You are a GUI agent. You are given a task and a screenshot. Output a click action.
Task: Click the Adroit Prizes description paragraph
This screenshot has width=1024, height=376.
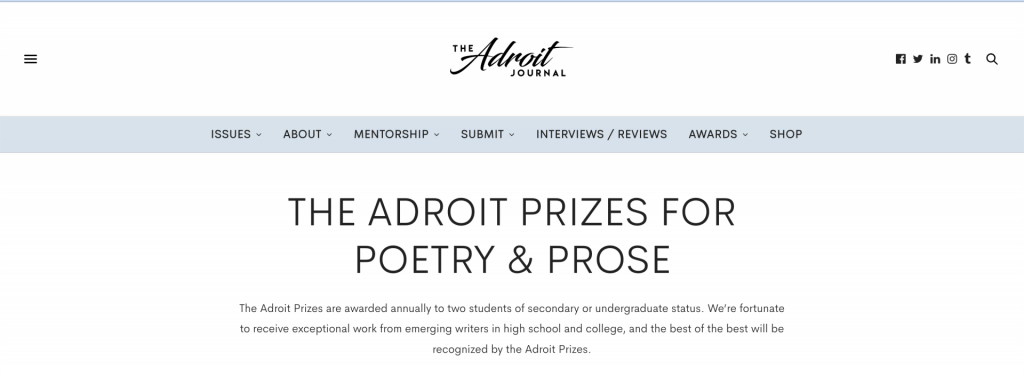511,328
